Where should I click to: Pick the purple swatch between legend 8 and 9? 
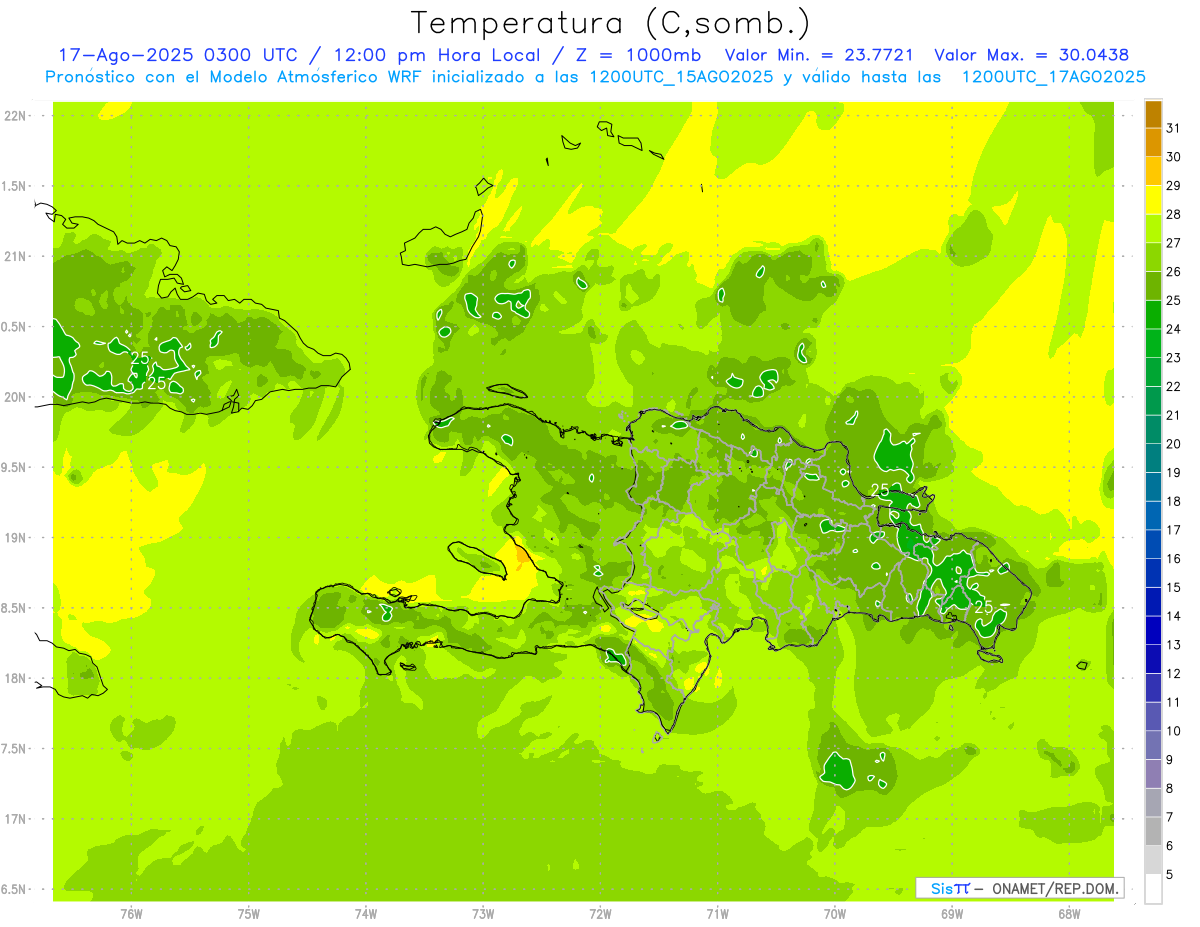1153,775
